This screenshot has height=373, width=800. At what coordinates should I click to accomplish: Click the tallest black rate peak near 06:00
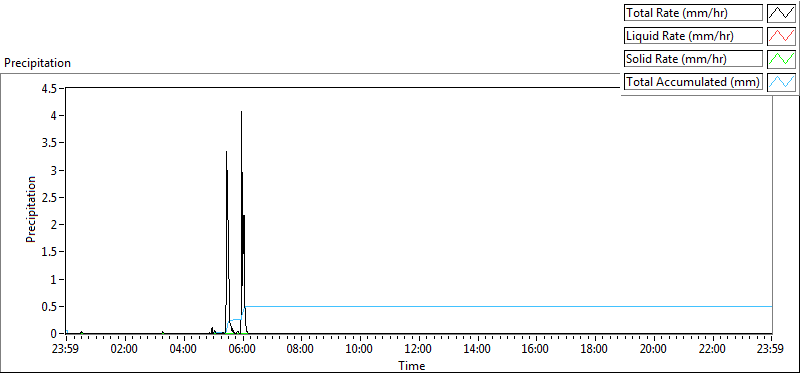point(241,112)
